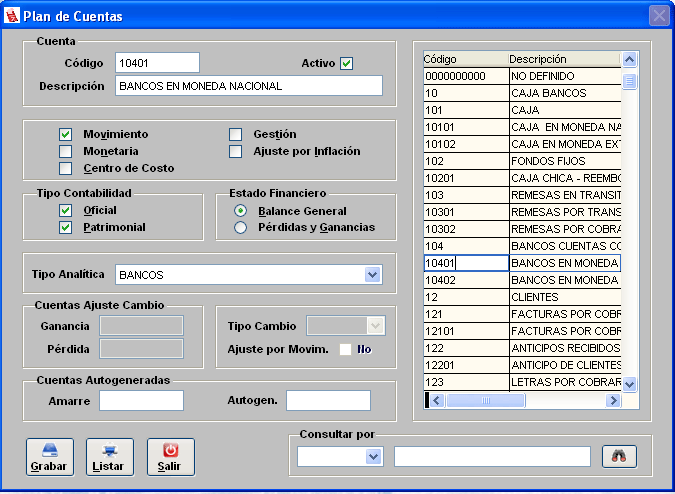
Task: Click the vertical scrollbar thumb
Action: [x=629, y=81]
